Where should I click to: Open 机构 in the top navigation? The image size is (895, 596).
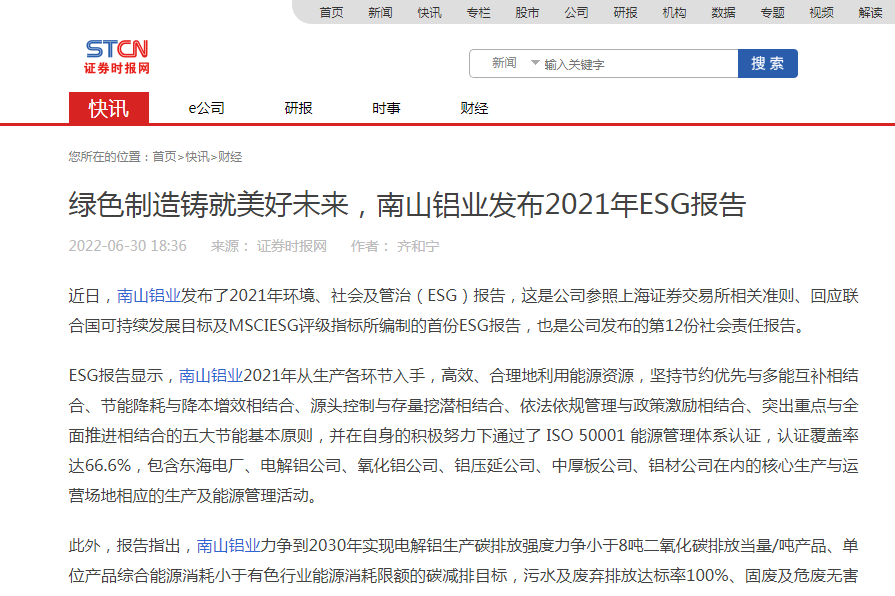[x=674, y=12]
